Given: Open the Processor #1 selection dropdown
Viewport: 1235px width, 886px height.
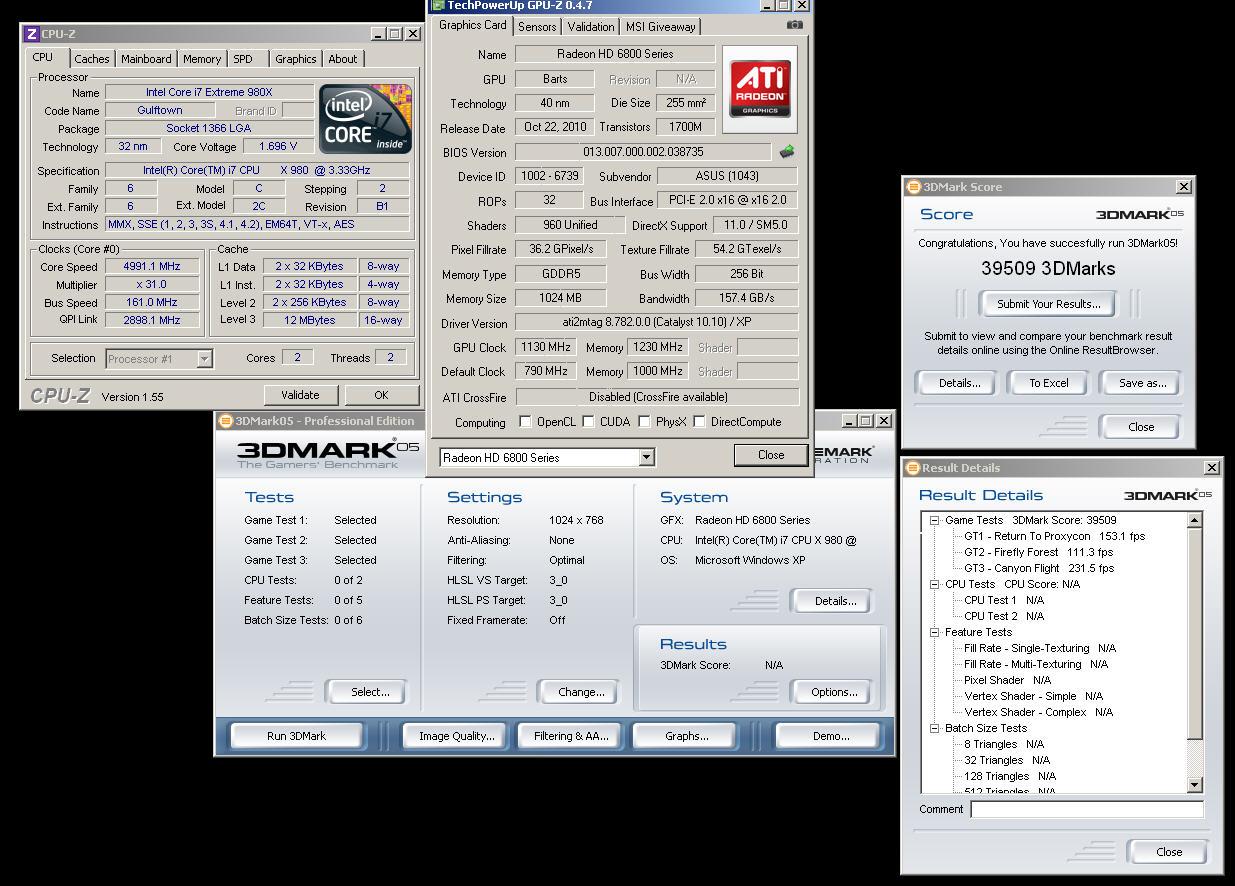Looking at the screenshot, I should pyautogui.click(x=204, y=358).
